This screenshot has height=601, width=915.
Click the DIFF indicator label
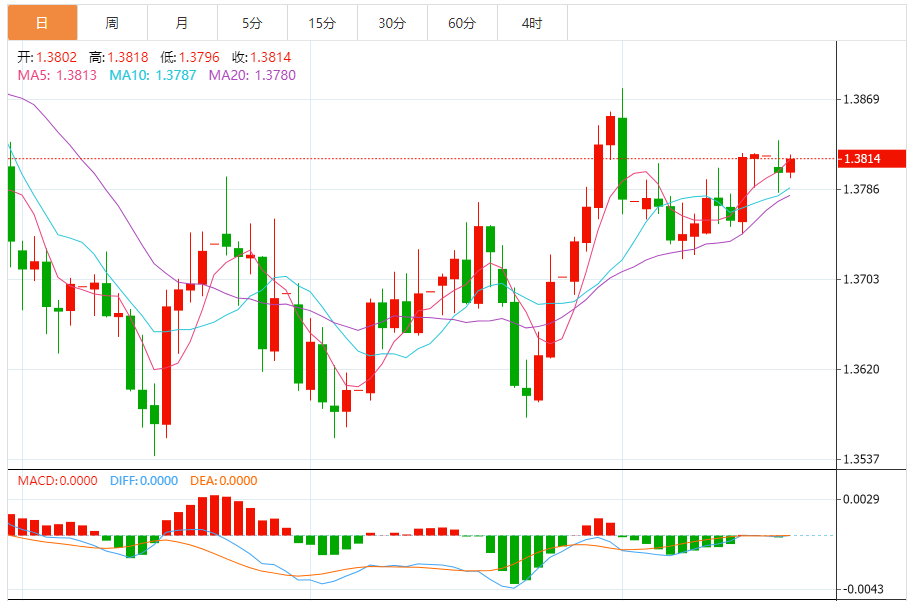pyautogui.click(x=144, y=481)
